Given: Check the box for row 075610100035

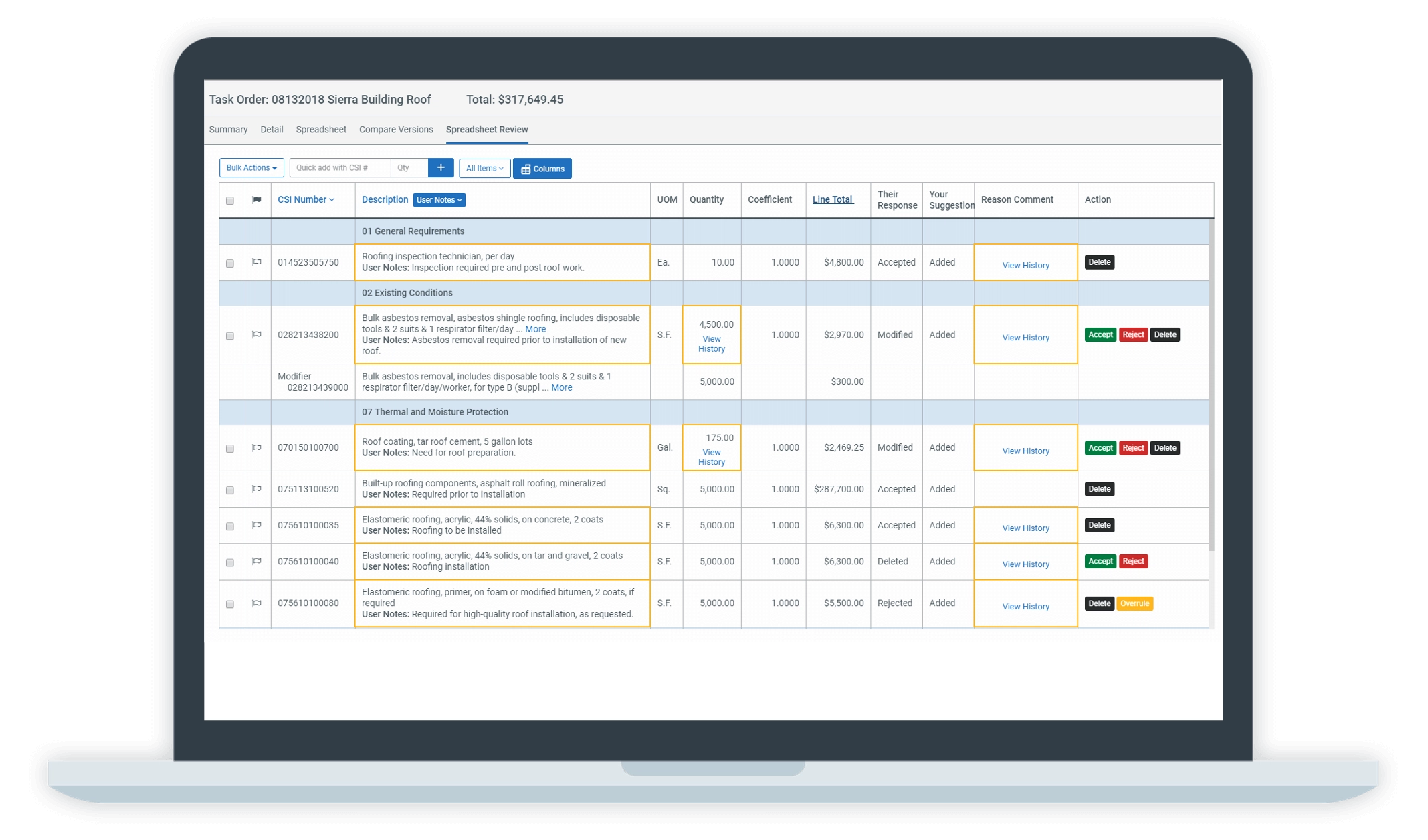Looking at the screenshot, I should [230, 526].
